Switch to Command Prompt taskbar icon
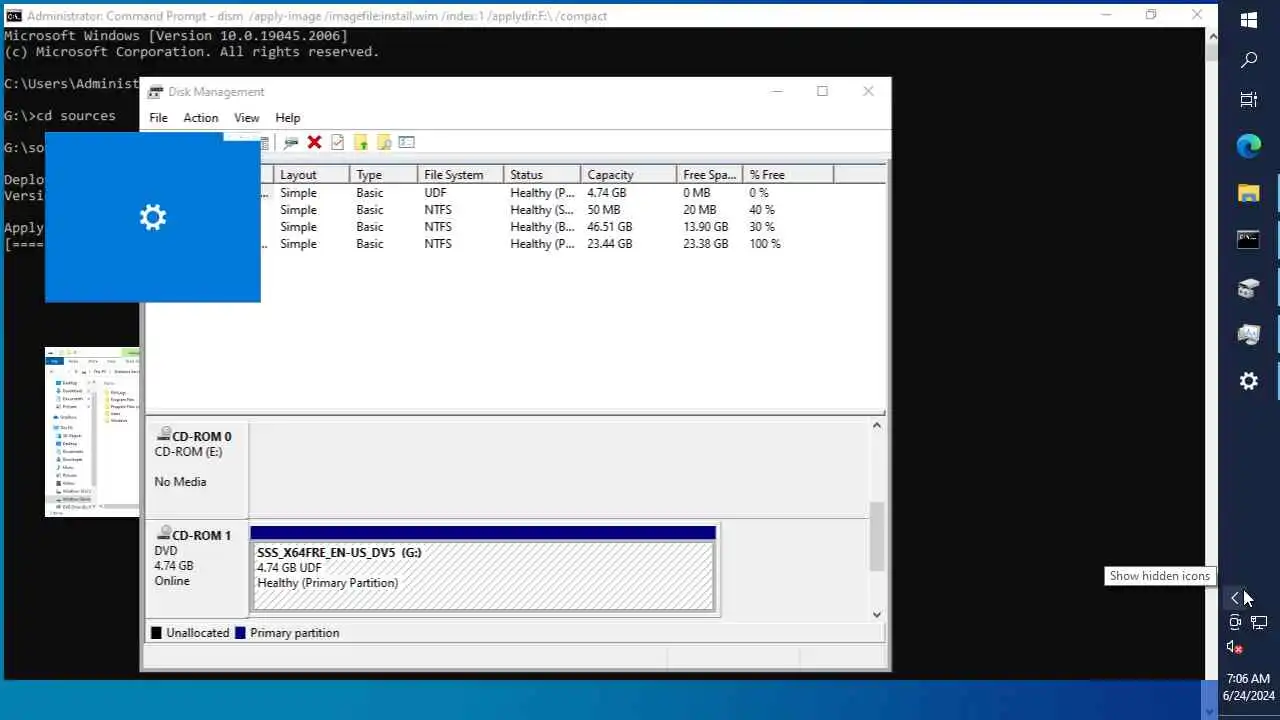Screen dimensions: 1280x720 pos(1249,240)
